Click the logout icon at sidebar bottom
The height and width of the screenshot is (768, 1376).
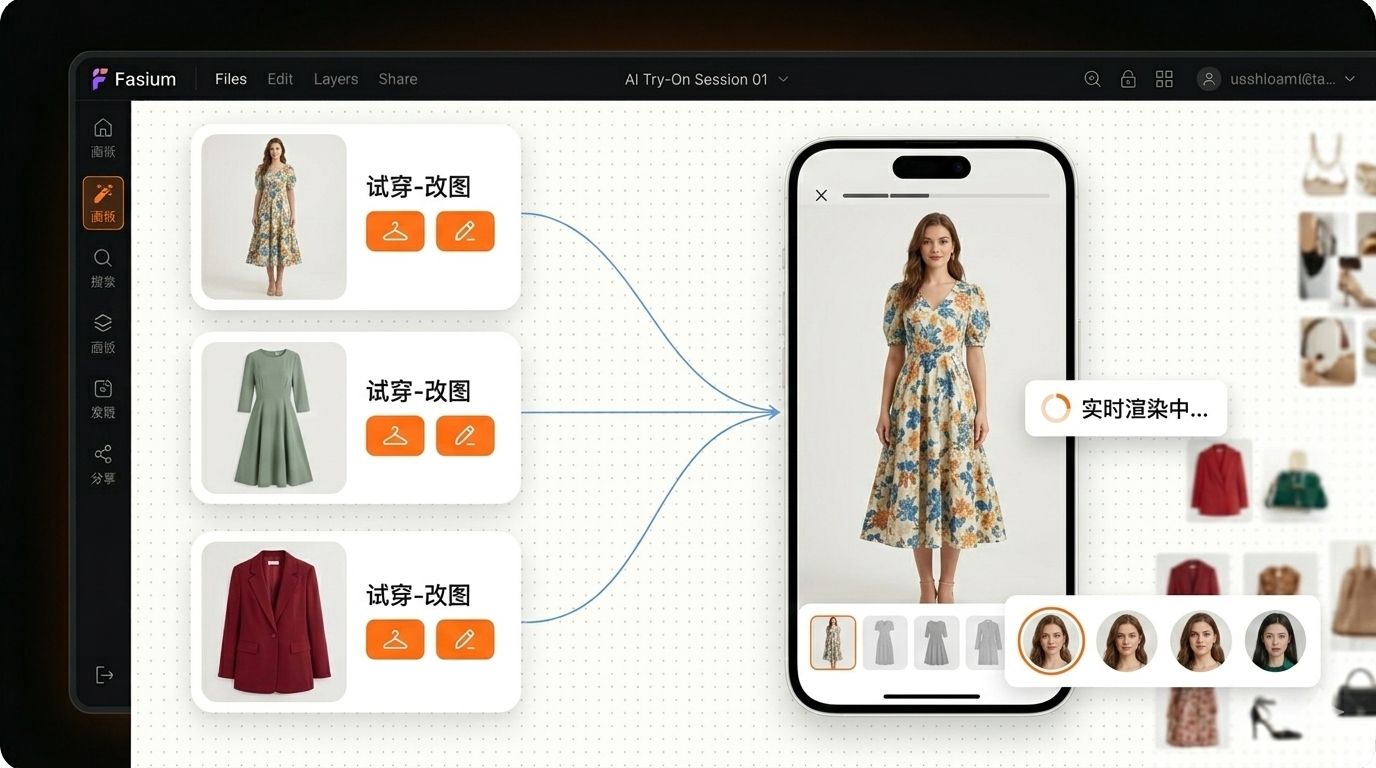104,675
